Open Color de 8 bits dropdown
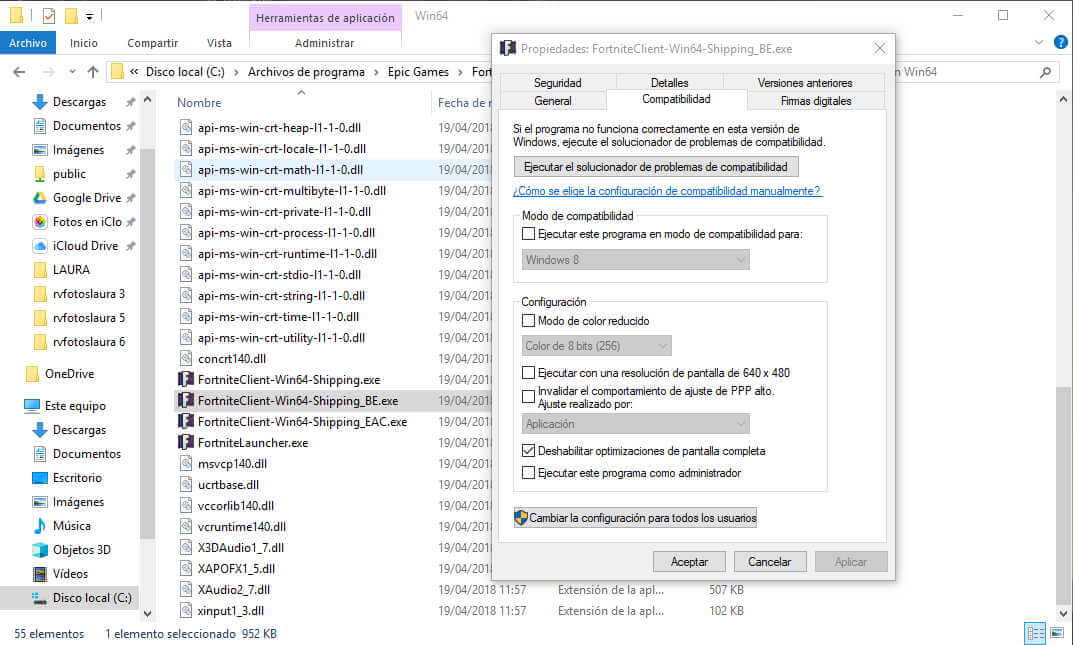The image size is (1073, 645). [x=597, y=346]
